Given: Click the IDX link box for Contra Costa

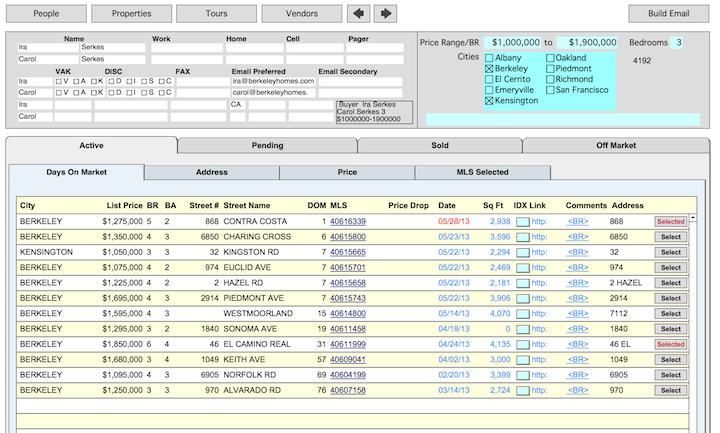Looking at the screenshot, I should [522, 221].
